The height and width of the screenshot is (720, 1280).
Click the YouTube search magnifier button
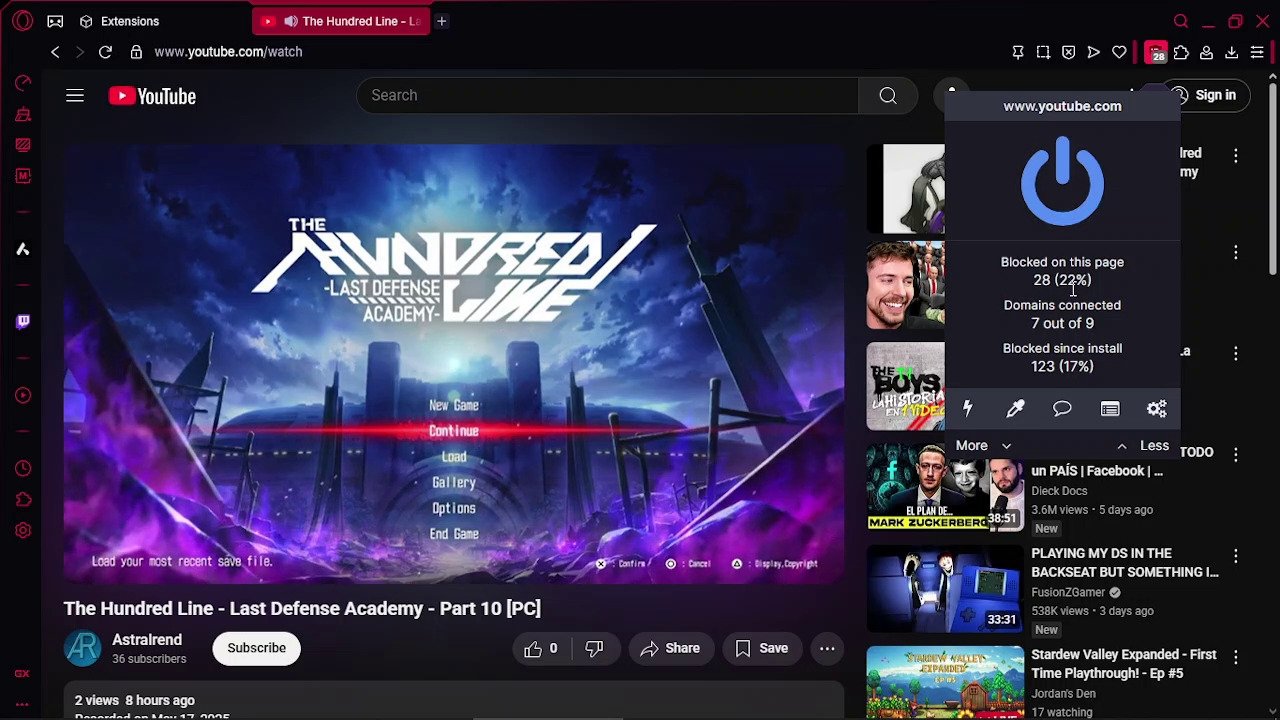(888, 95)
